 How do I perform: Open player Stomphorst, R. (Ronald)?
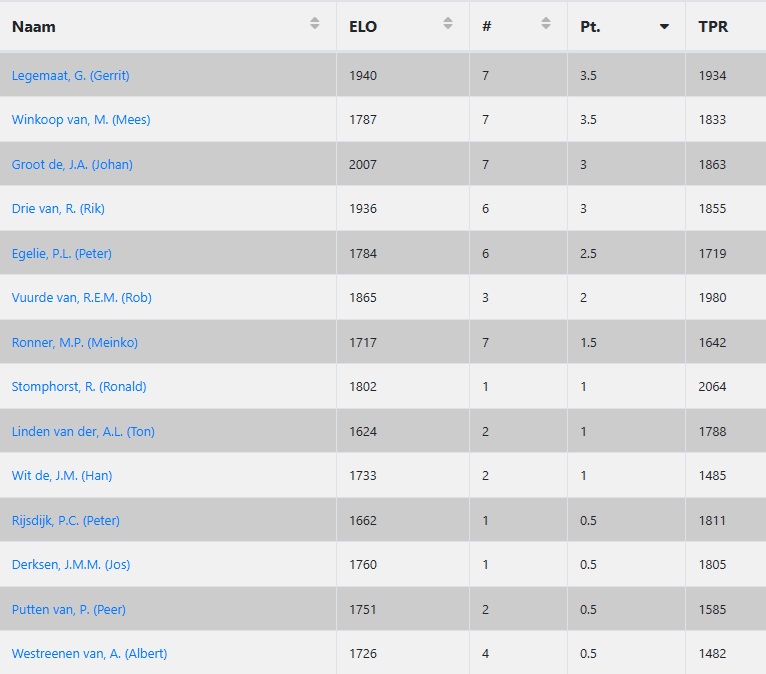[x=79, y=386]
